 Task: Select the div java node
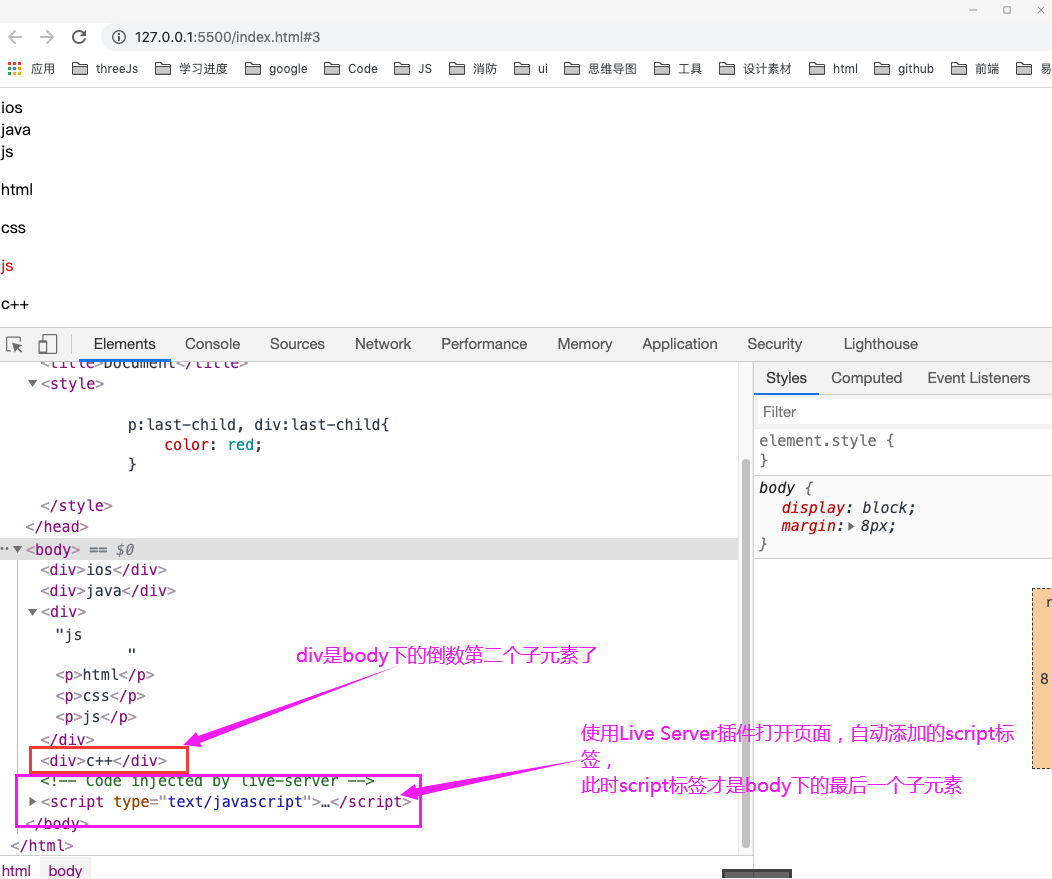108,591
